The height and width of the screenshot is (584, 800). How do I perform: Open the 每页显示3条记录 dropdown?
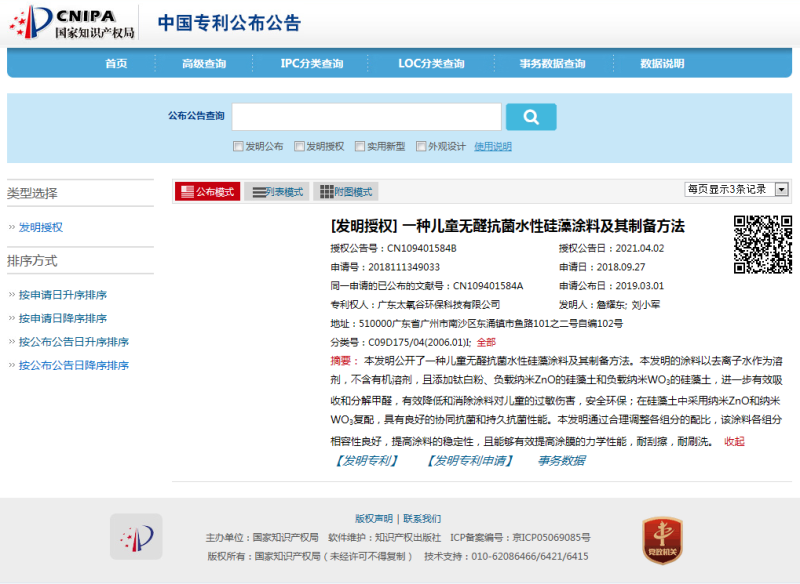[736, 189]
